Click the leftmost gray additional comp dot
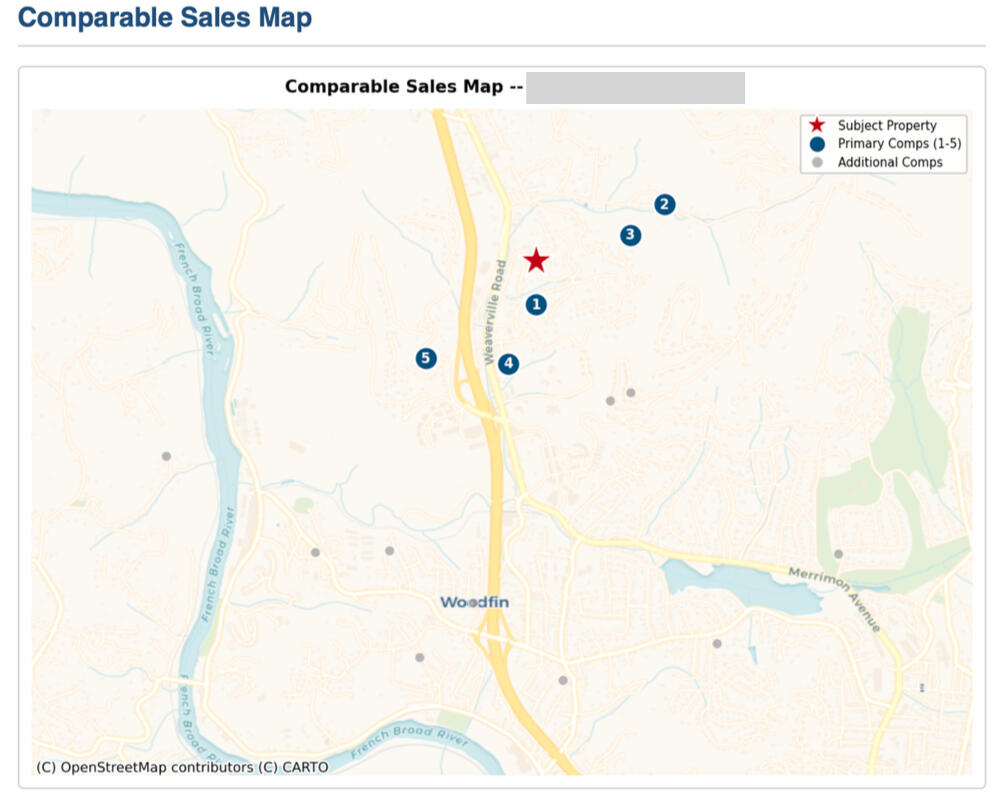The image size is (997, 798). point(166,456)
